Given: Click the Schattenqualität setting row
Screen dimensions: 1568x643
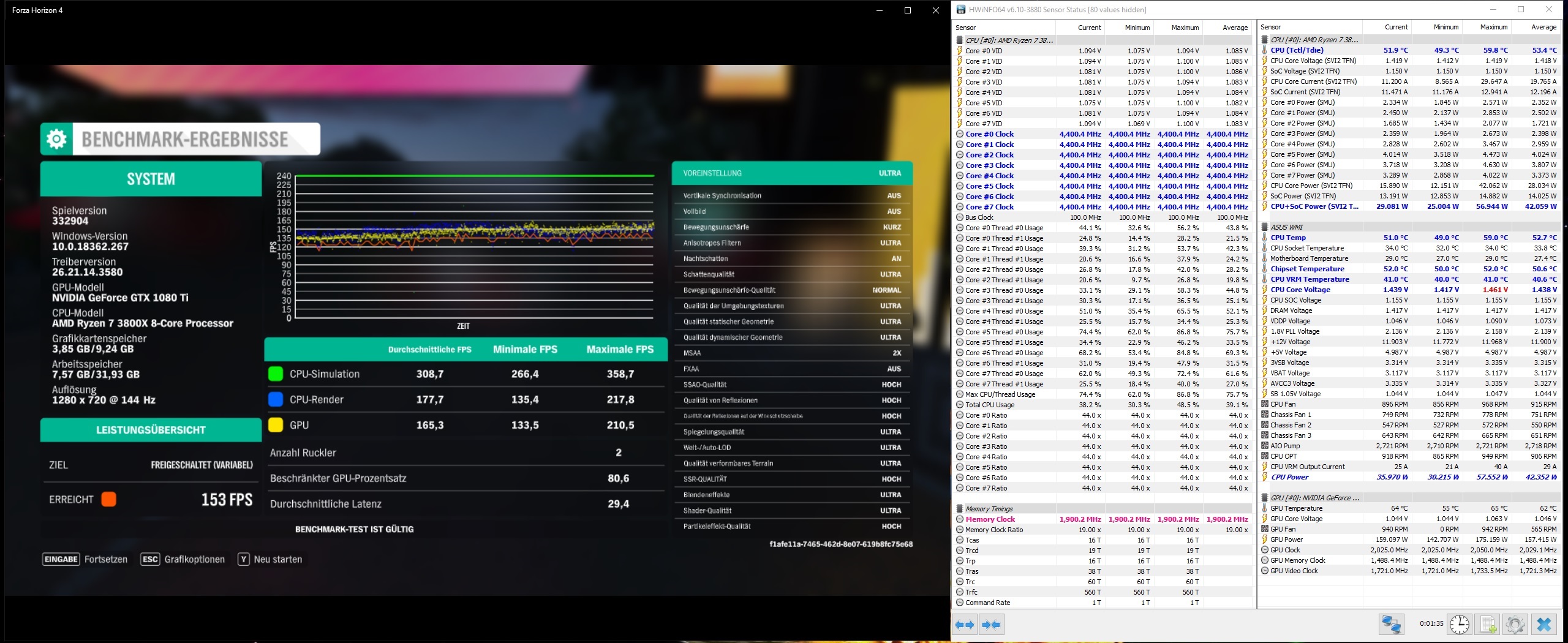Looking at the screenshot, I should [x=792, y=274].
